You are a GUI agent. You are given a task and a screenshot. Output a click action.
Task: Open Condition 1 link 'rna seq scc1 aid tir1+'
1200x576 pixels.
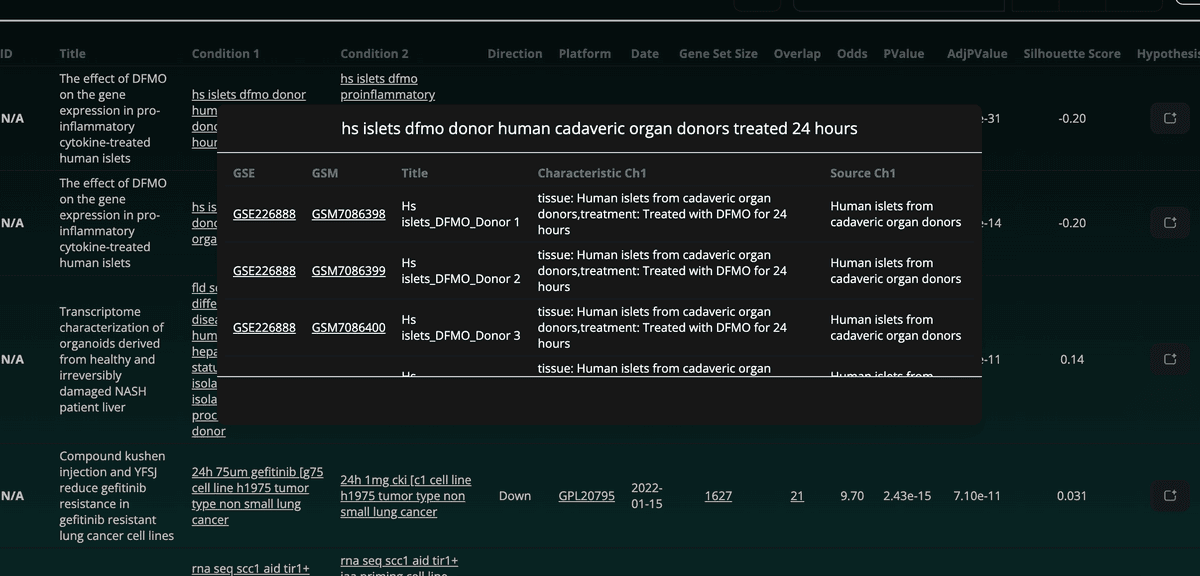pyautogui.click(x=251, y=569)
